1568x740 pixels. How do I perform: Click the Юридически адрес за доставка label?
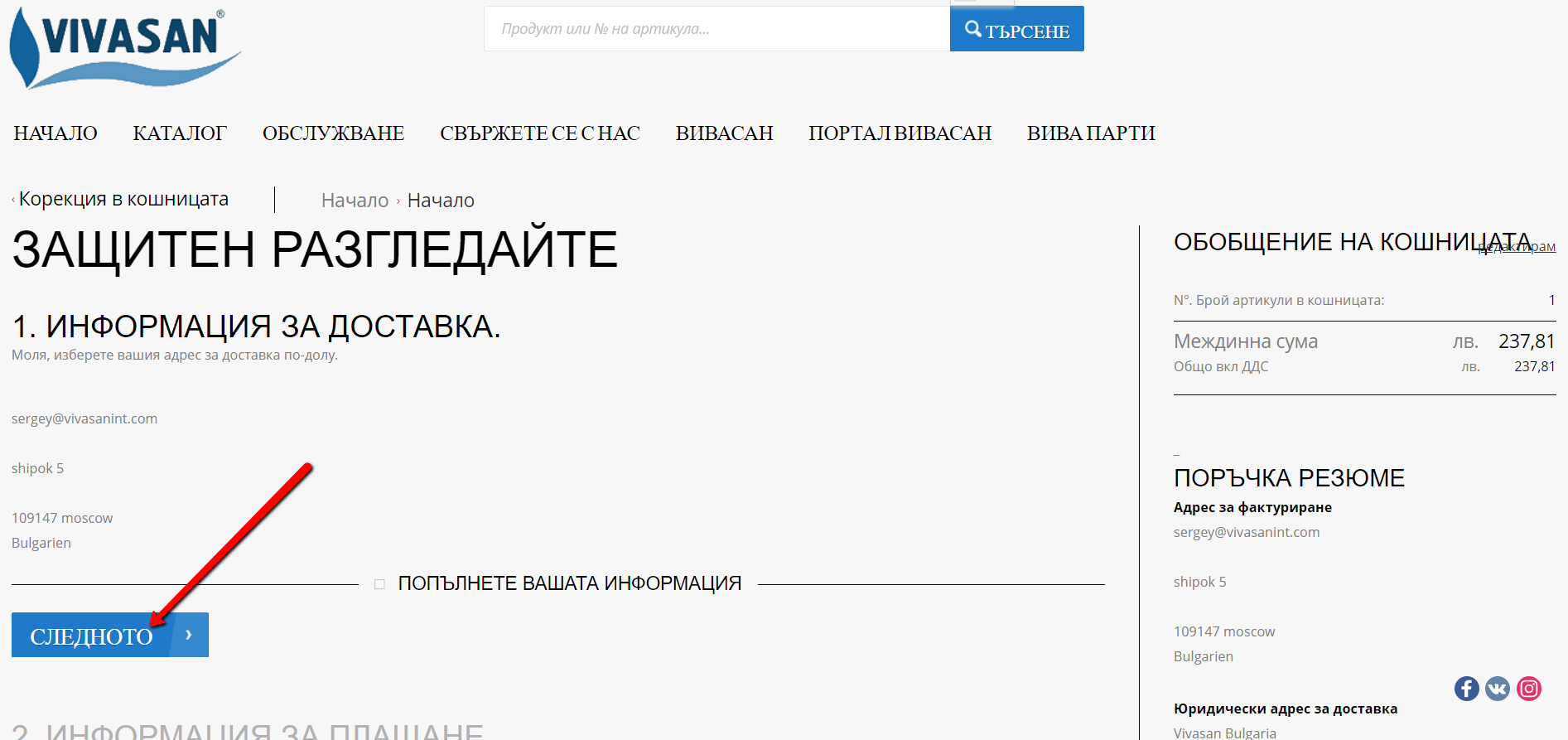(1286, 709)
